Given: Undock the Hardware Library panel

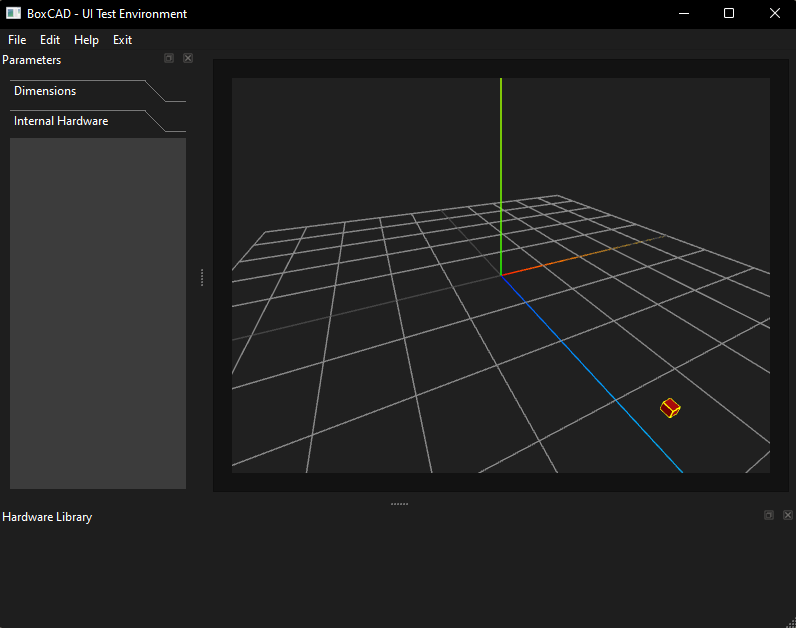Looking at the screenshot, I should coord(769,515).
